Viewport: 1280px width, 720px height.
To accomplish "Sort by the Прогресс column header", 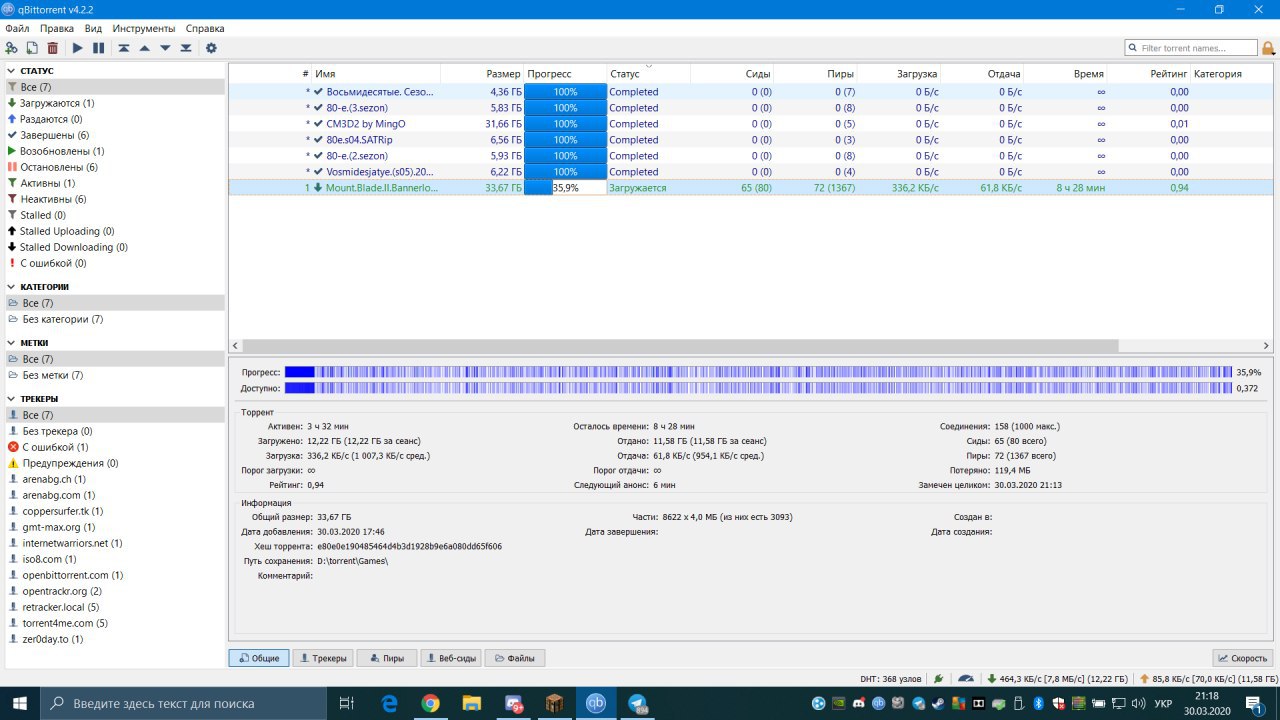I will click(565, 74).
